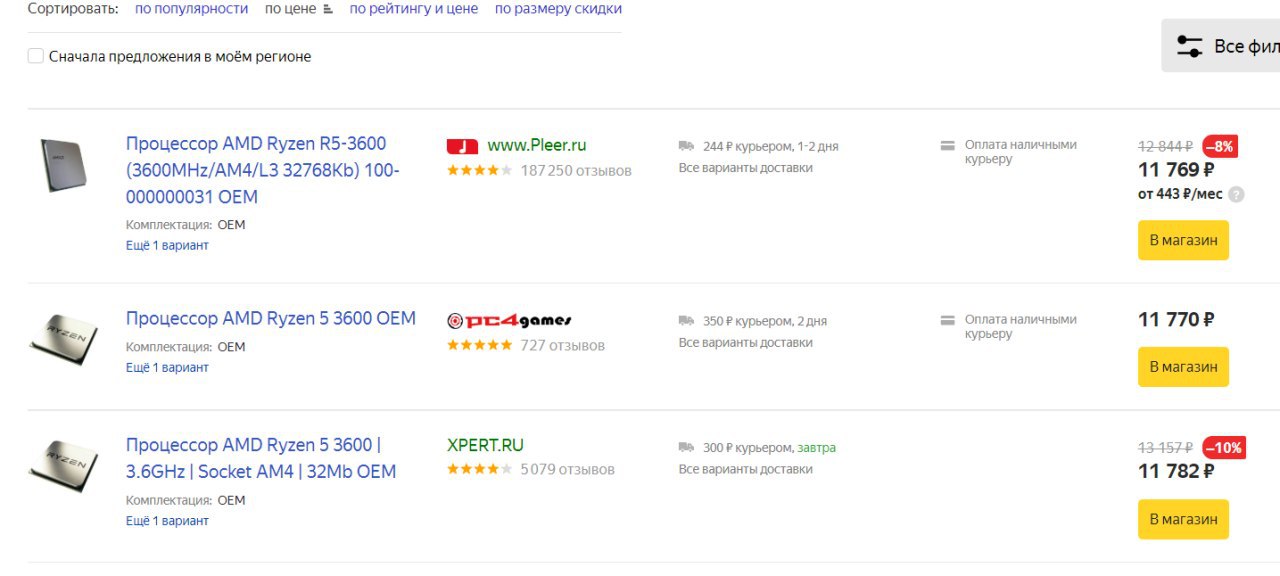Click pc4games Ryzen processor thumbnail
Screen dimensions: 1280x576
tap(64, 339)
